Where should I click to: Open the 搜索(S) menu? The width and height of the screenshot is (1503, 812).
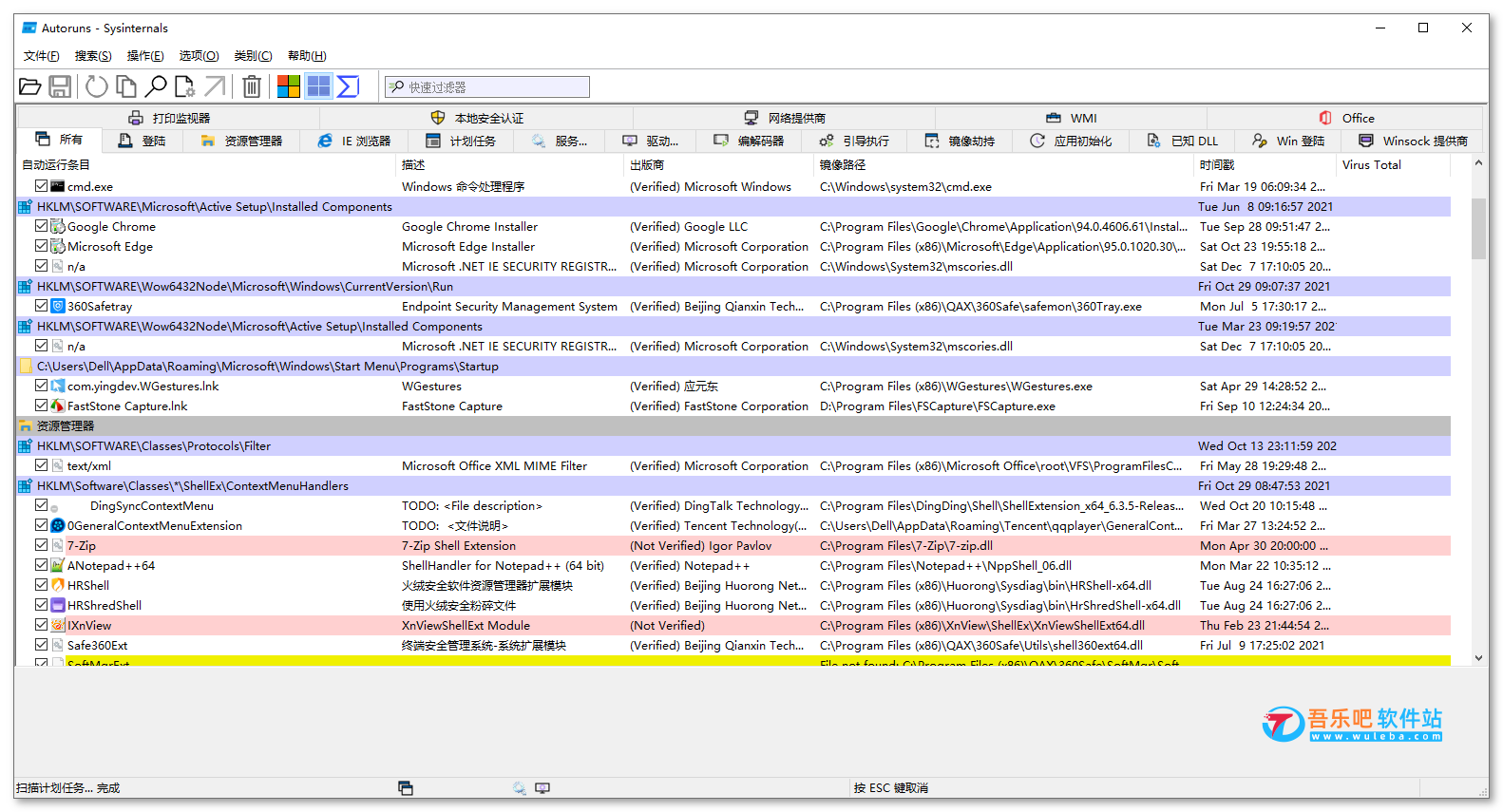pos(93,56)
